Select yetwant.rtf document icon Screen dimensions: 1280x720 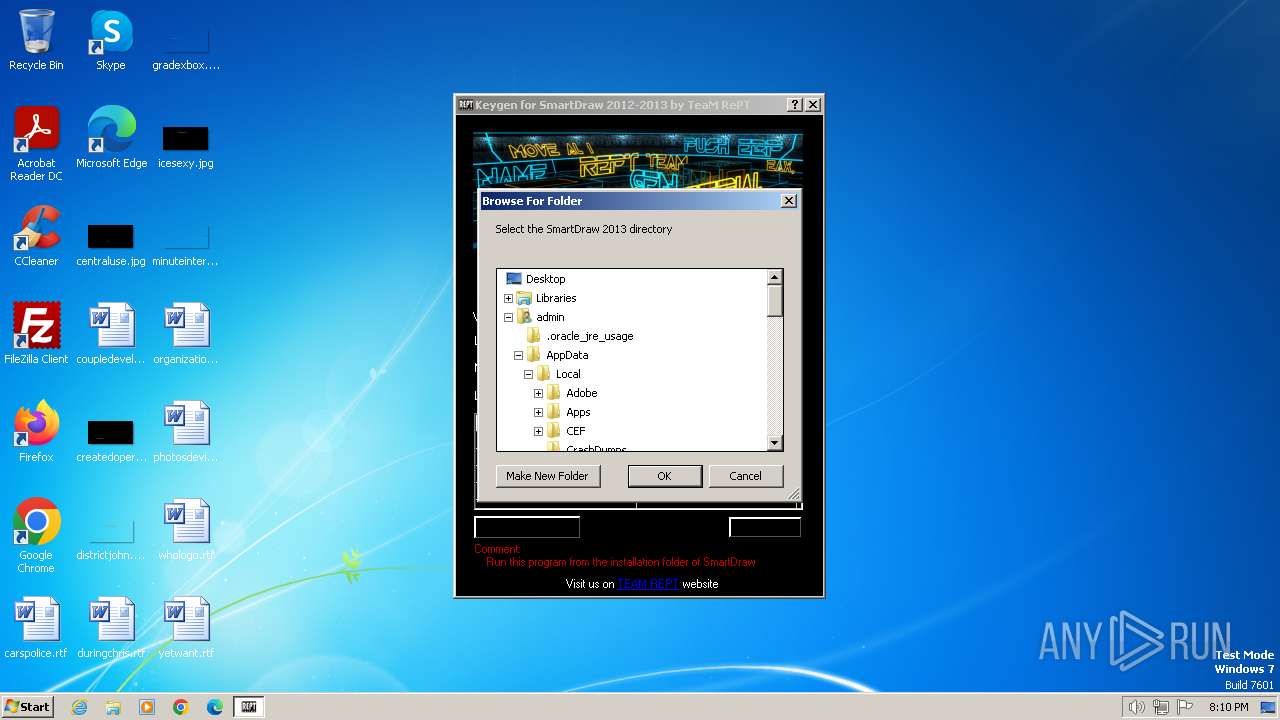pos(186,628)
